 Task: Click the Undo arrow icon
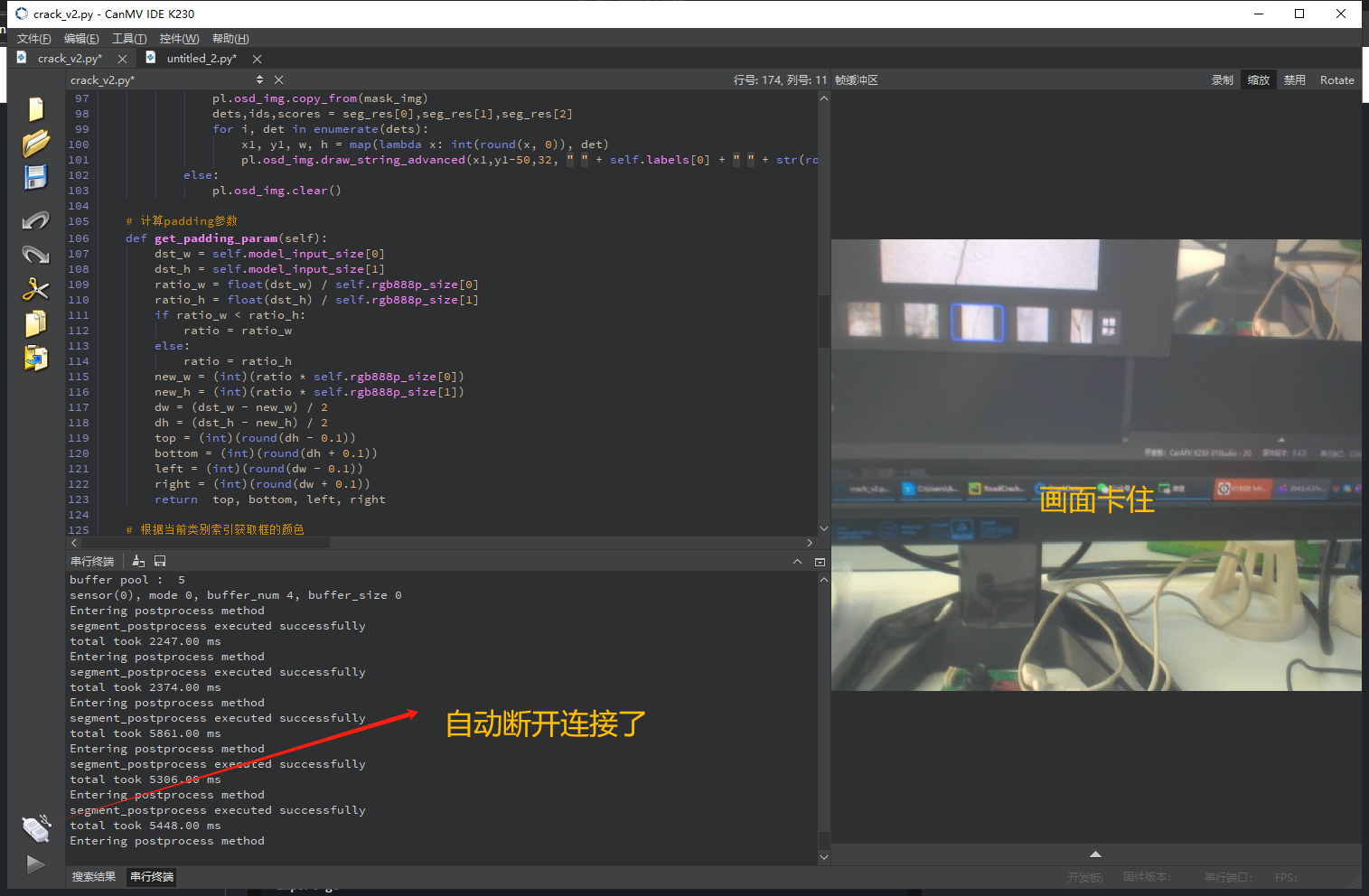pos(35,220)
